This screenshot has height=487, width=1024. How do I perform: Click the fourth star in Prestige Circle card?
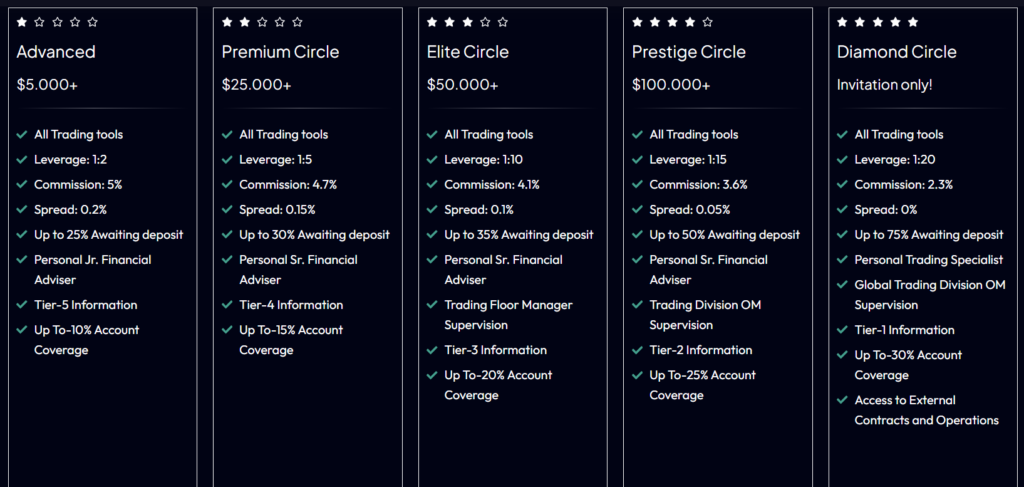pyautogui.click(x=690, y=22)
